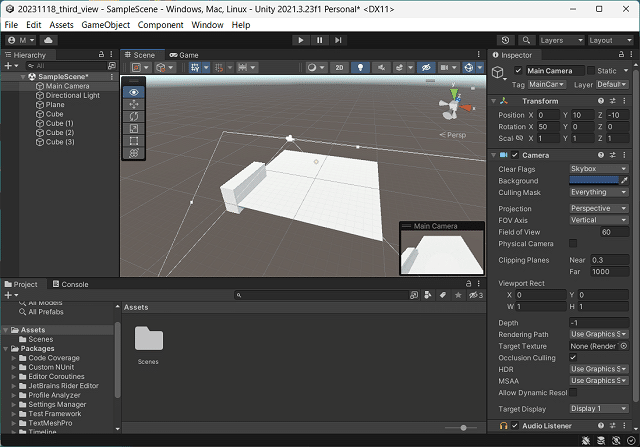Select Cube (2) in Hierarchy
Viewport: 640px width, 447px height.
coord(60,133)
